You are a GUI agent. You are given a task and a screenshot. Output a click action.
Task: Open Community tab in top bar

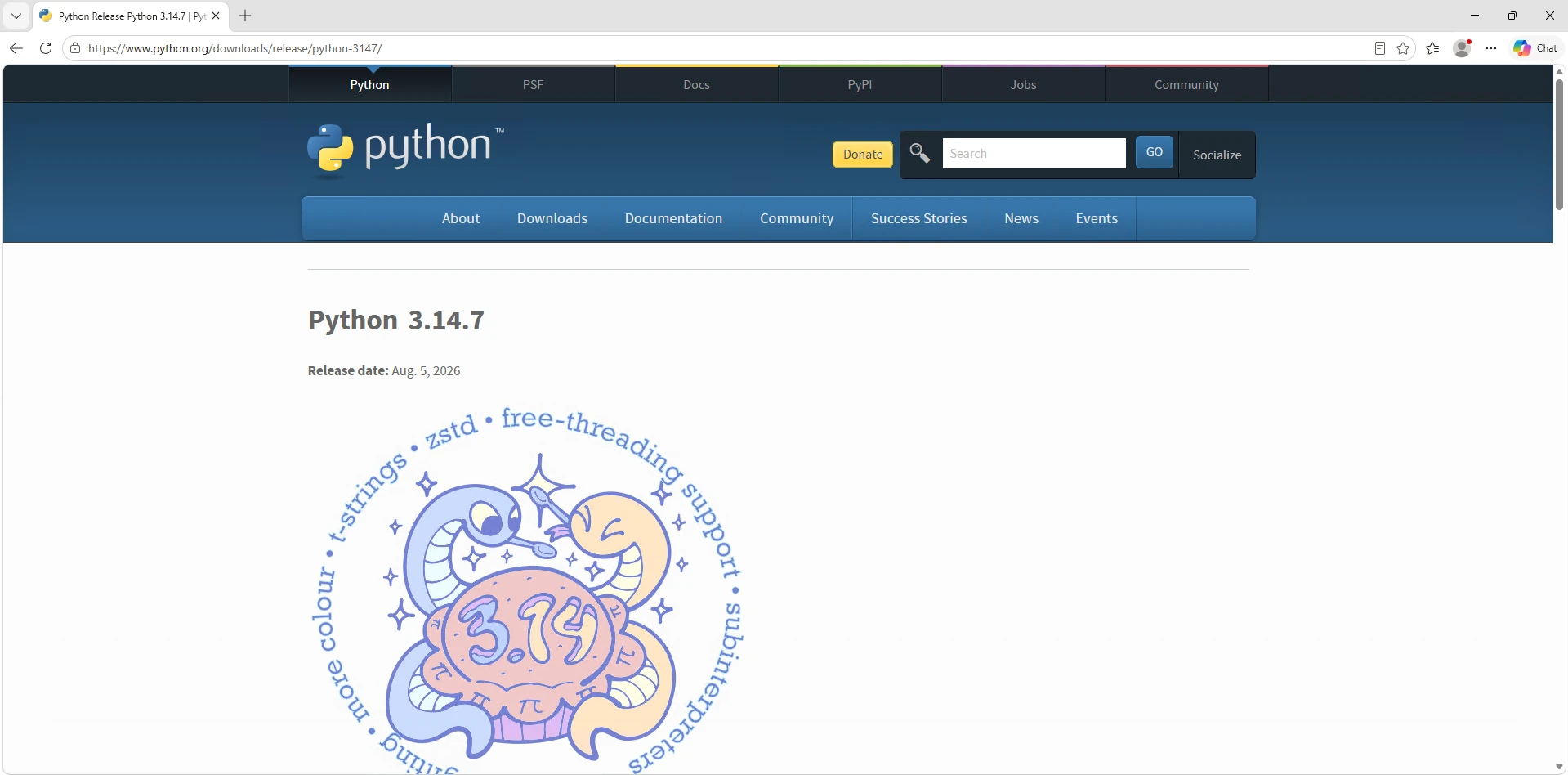pyautogui.click(x=1187, y=84)
